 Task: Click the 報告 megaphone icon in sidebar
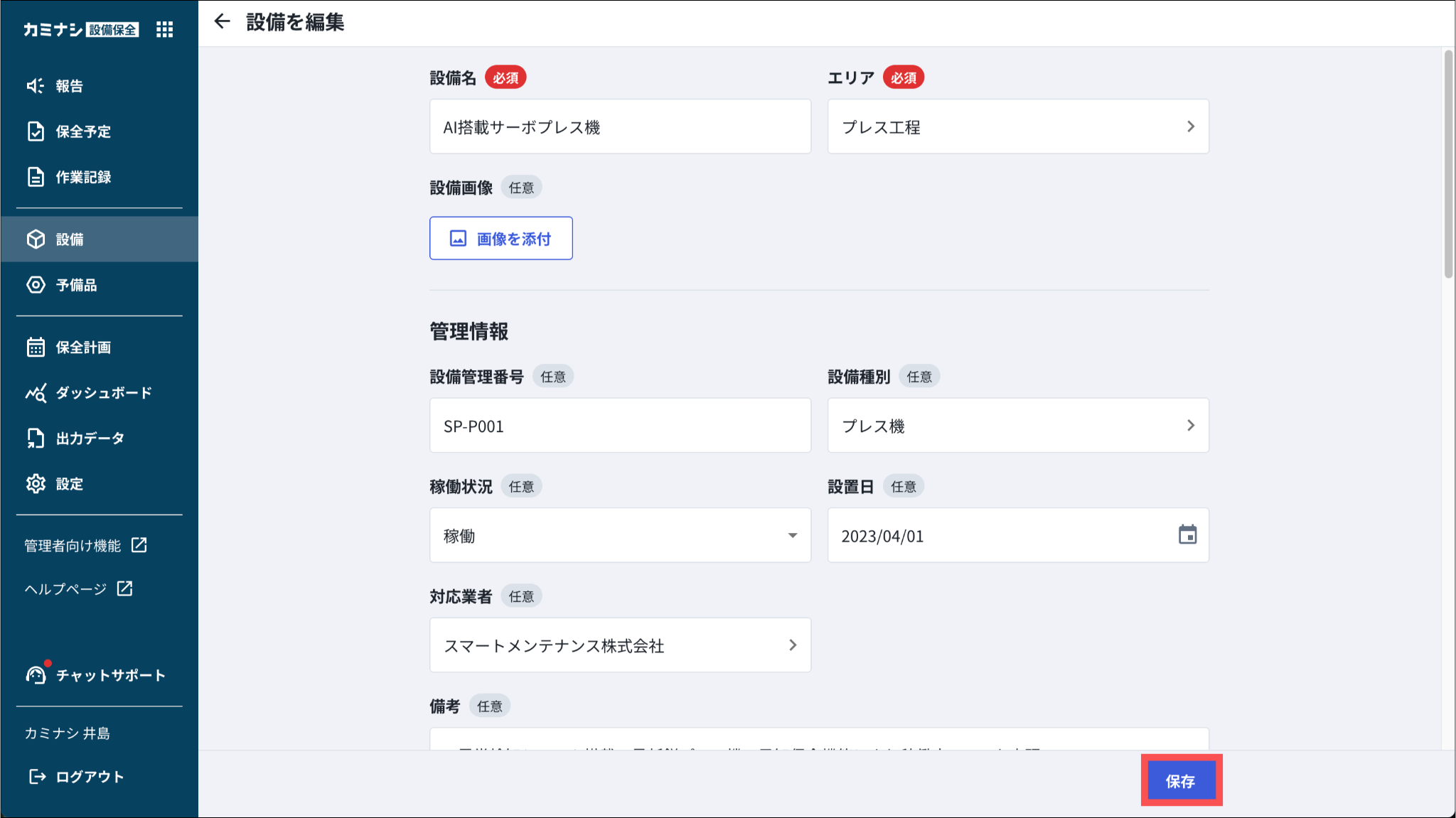(36, 86)
